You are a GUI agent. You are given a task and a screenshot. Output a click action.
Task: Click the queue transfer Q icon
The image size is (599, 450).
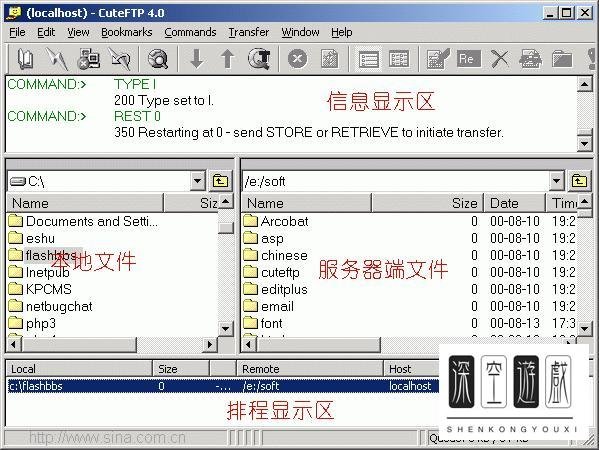[259, 59]
